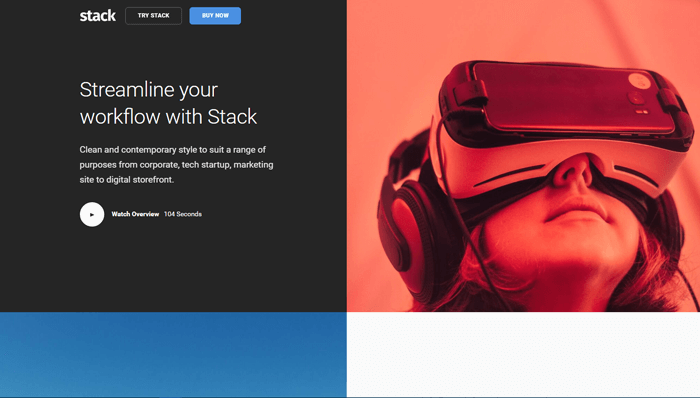The image size is (700, 398).
Task: Play the Watch Overview video
Action: coord(92,215)
